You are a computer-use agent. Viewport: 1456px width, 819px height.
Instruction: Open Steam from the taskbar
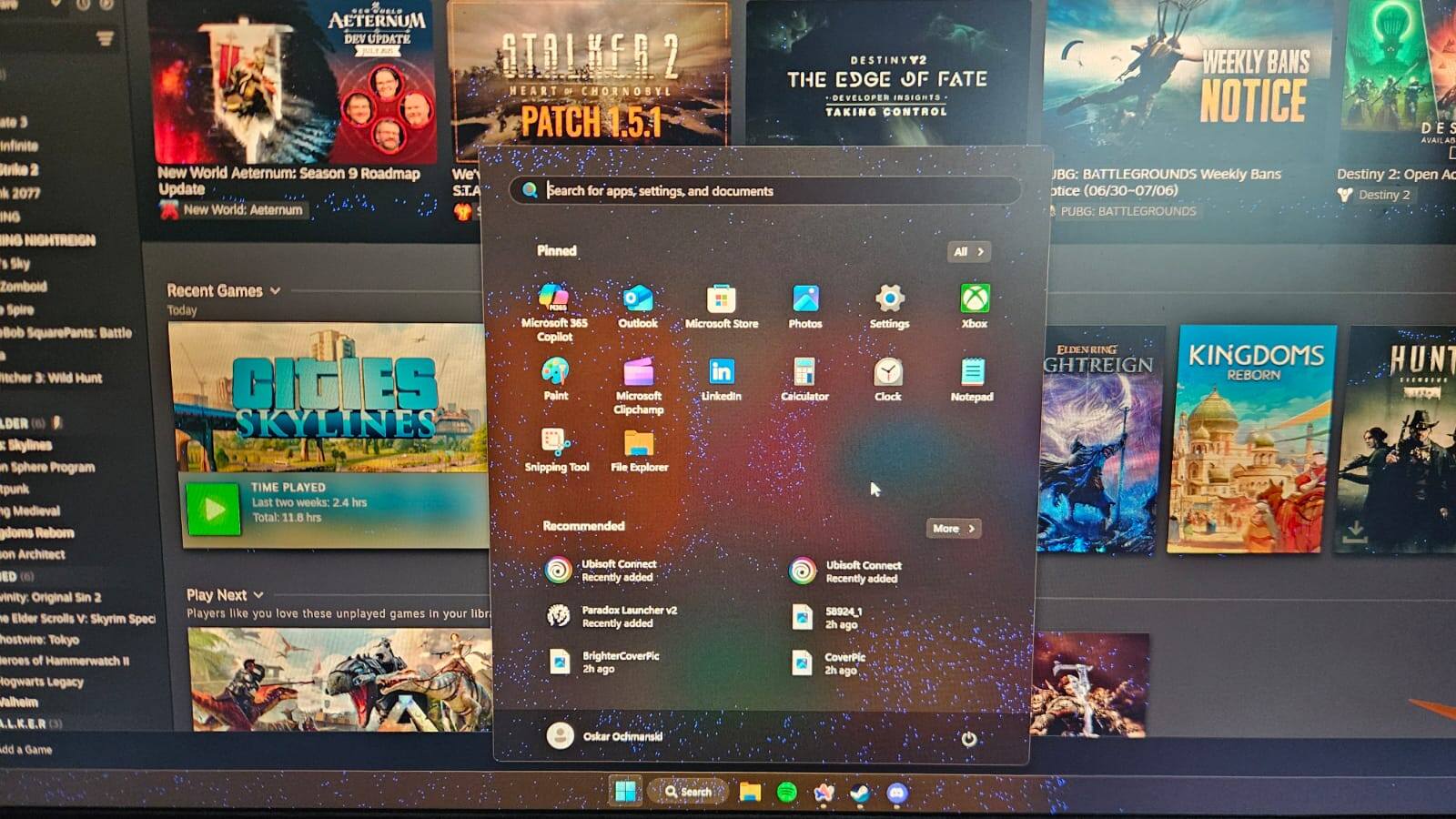tap(860, 794)
